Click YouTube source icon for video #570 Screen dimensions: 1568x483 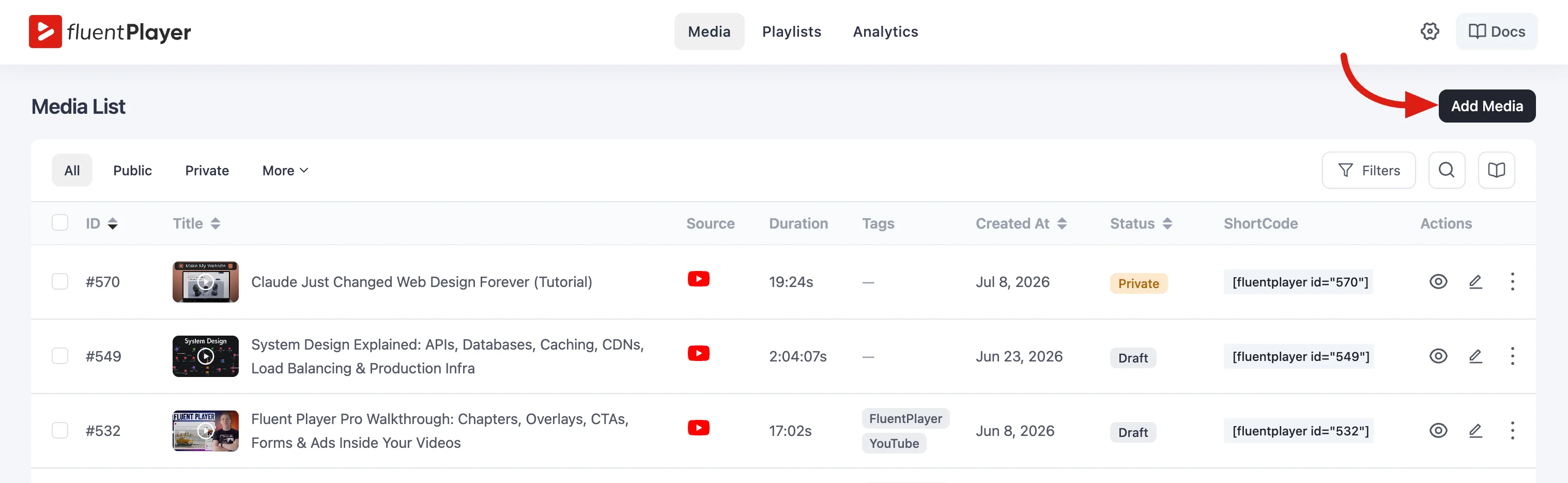(x=698, y=279)
